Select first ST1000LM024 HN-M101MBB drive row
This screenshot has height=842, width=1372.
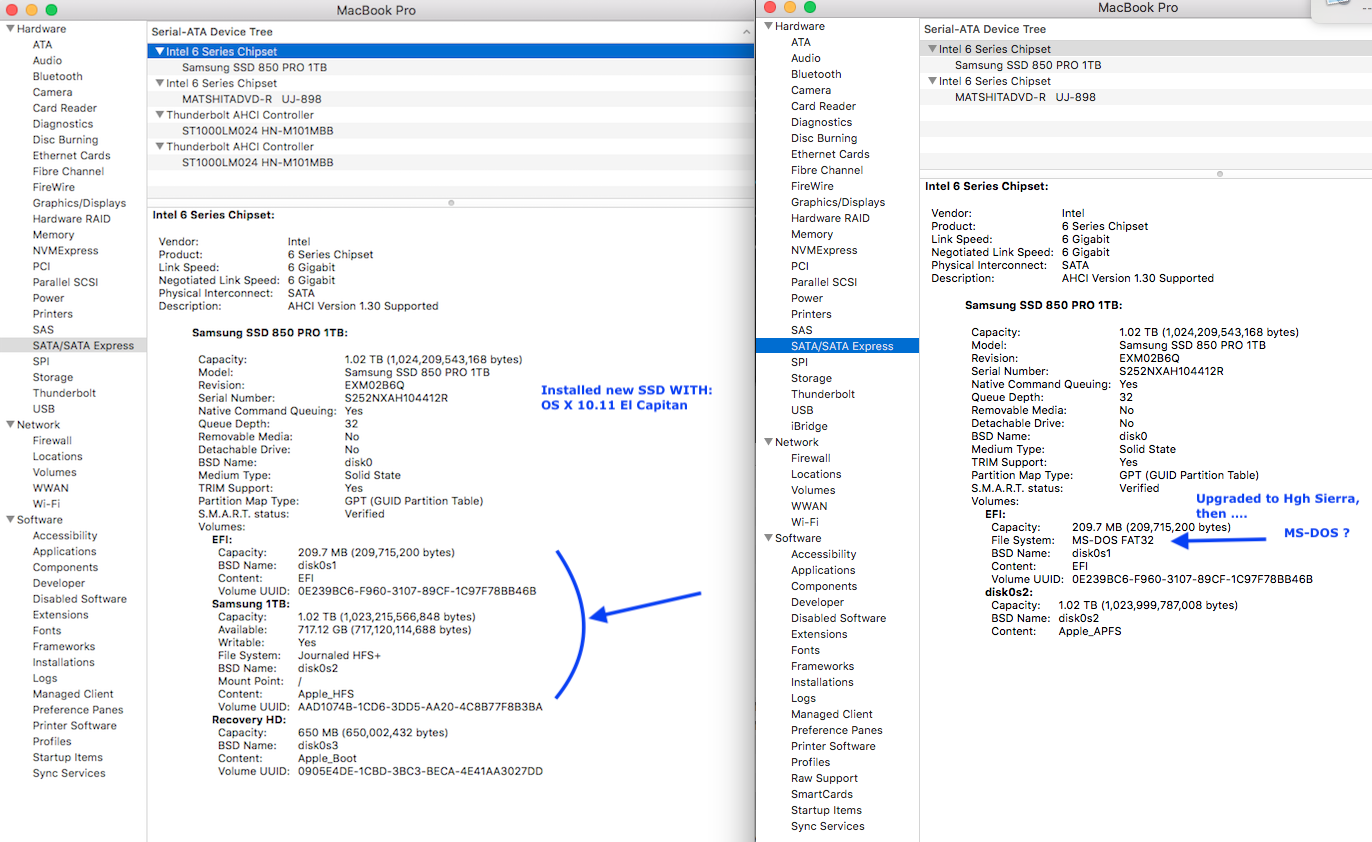257,131
